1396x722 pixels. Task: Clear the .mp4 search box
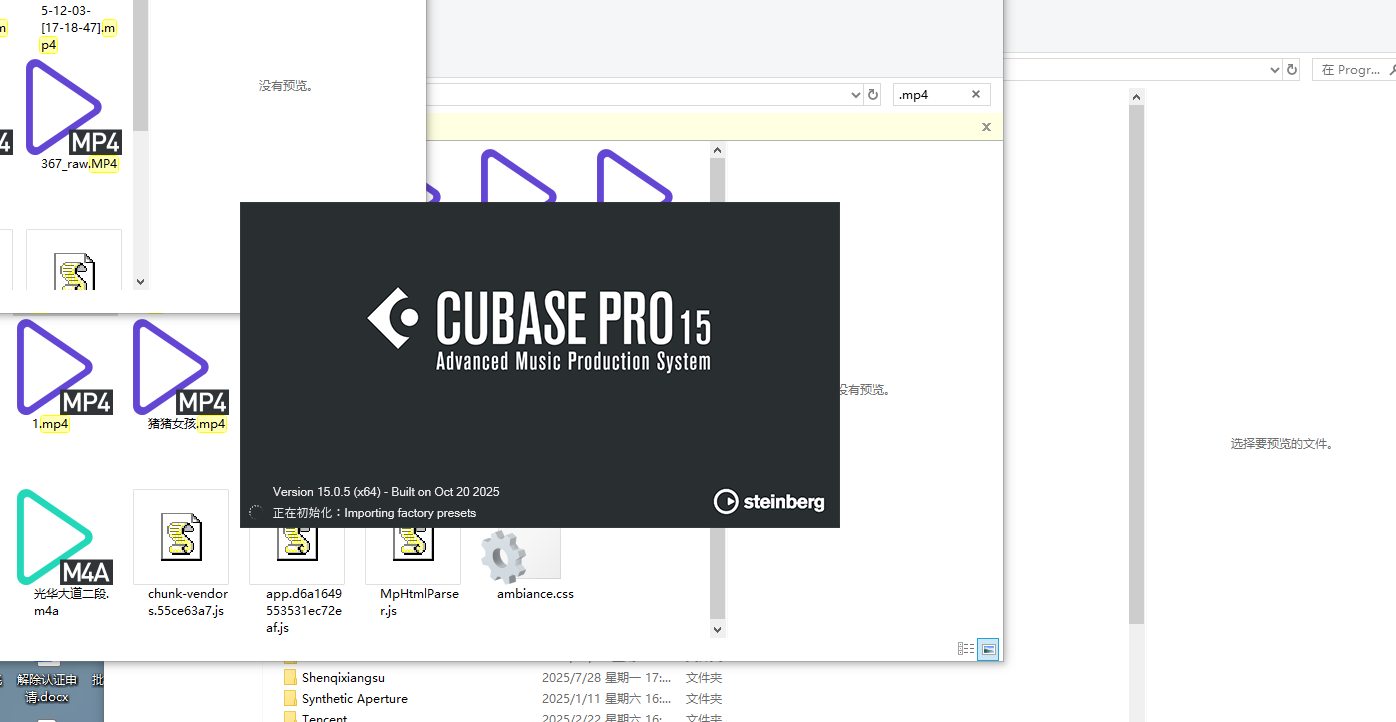coord(976,94)
